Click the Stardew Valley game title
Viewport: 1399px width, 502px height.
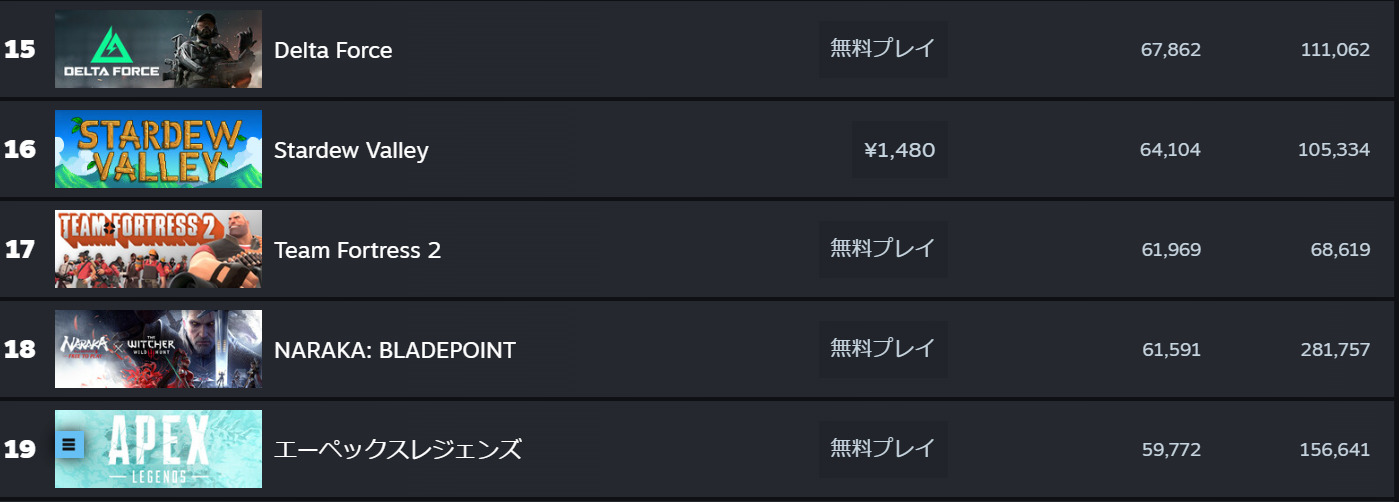pos(351,150)
